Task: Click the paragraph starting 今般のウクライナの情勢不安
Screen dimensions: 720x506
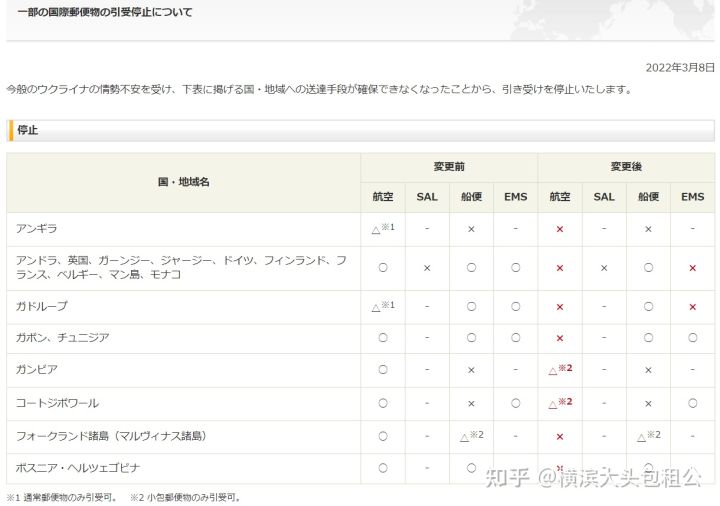Action: (320, 89)
